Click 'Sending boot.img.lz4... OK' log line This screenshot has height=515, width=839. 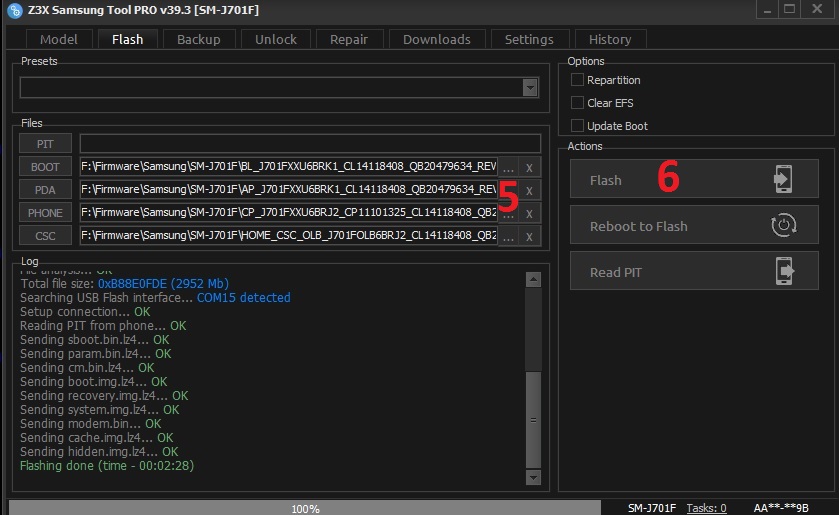click(x=94, y=382)
